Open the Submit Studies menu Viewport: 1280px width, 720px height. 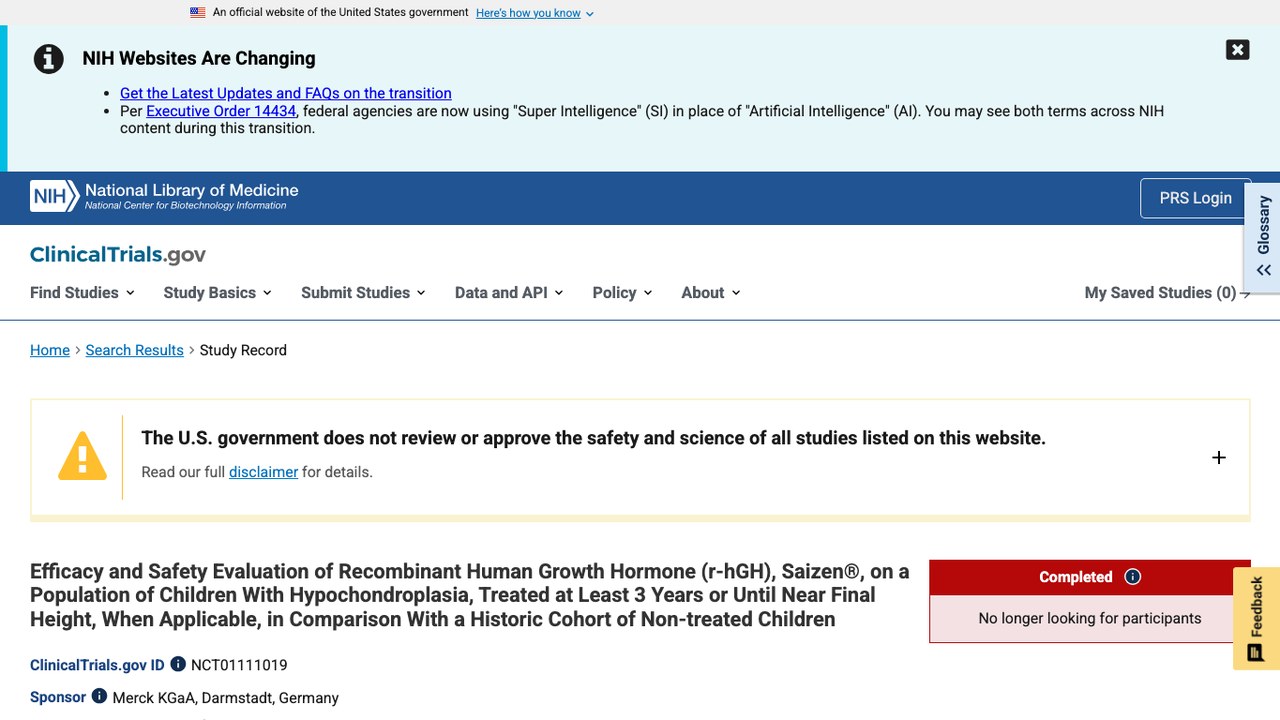pos(363,293)
